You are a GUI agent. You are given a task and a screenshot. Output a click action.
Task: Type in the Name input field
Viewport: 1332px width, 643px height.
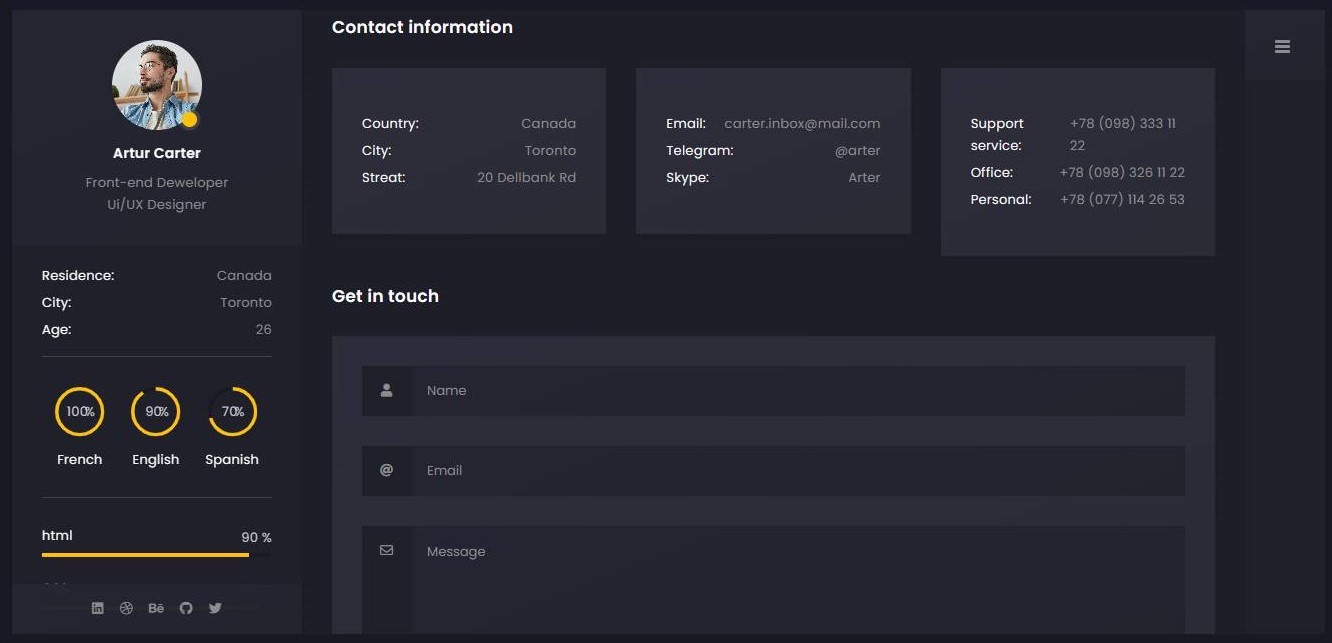click(x=797, y=391)
